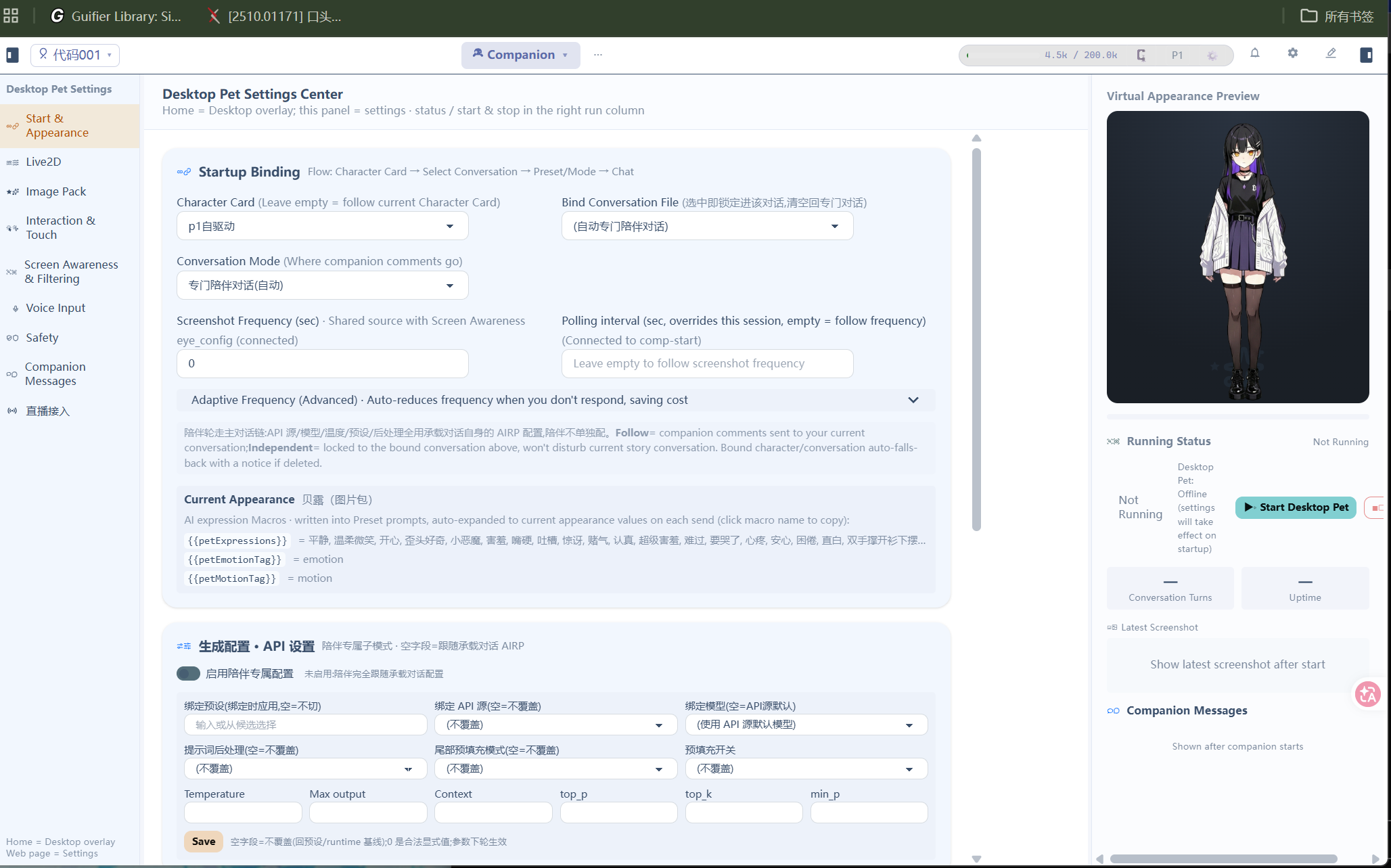Open the 绑定模型 dropdown
The image size is (1391, 868).
[x=806, y=725]
